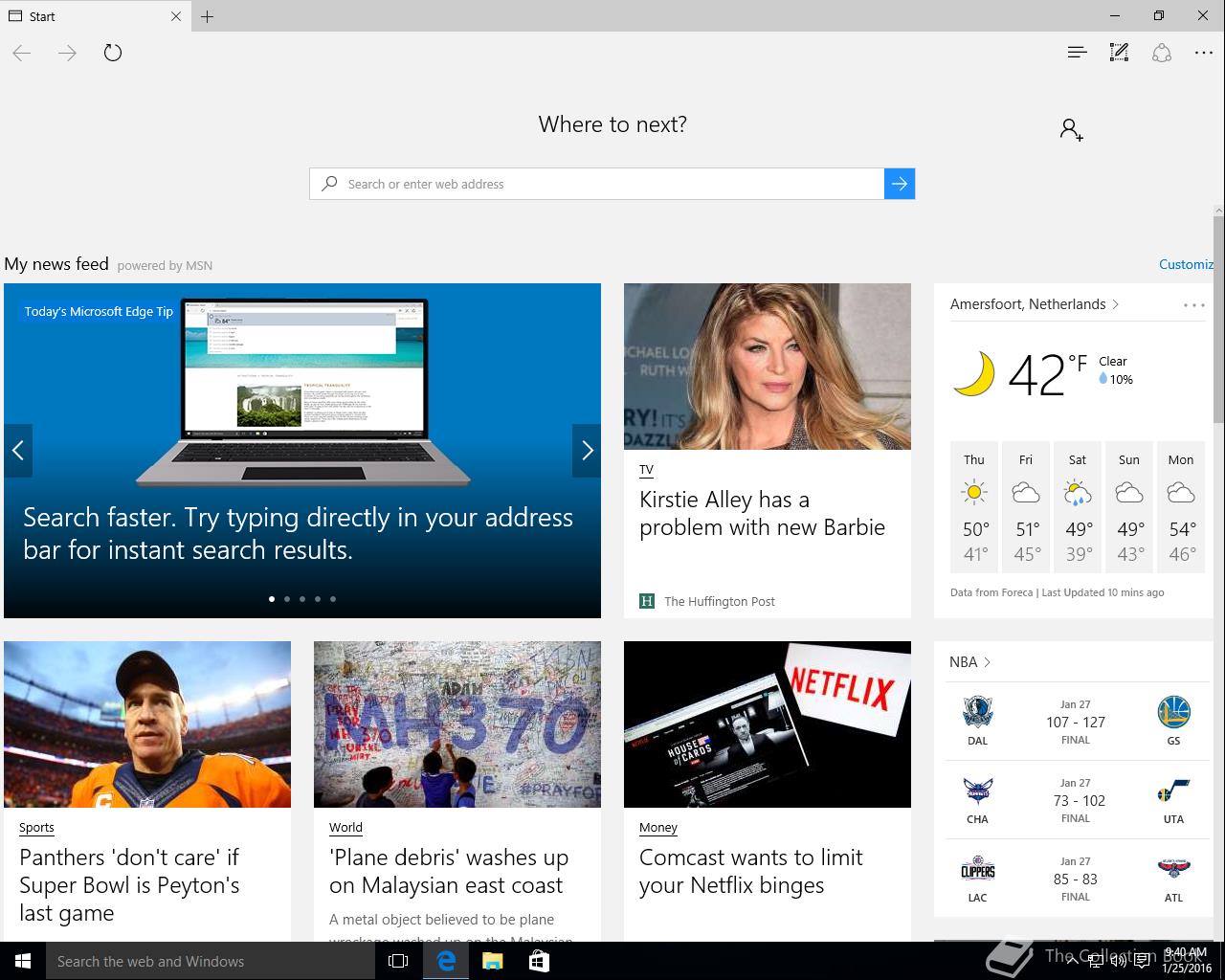
Task: Show next slide in Edge Tip carousel
Action: [587, 450]
